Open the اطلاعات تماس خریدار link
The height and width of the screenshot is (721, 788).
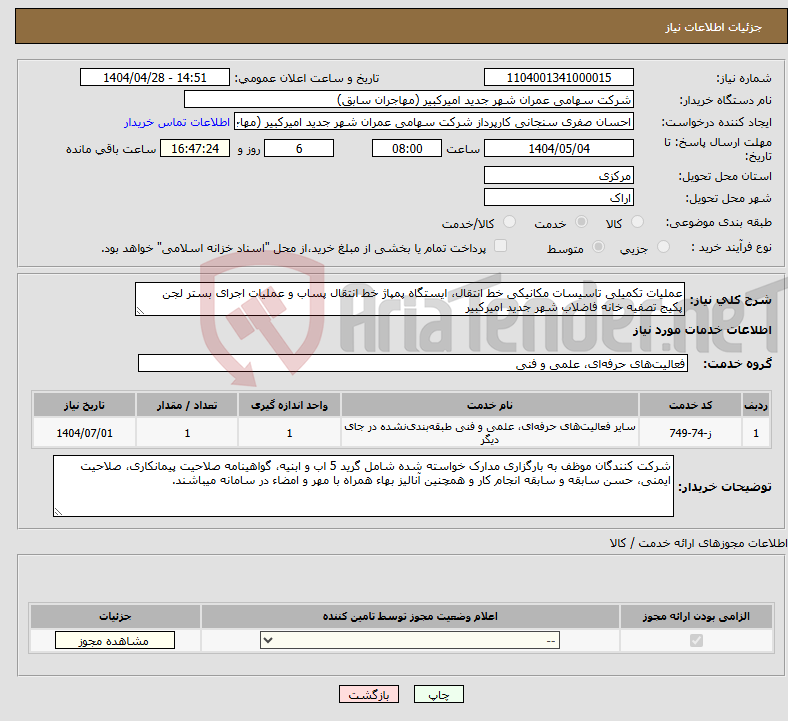177,122
